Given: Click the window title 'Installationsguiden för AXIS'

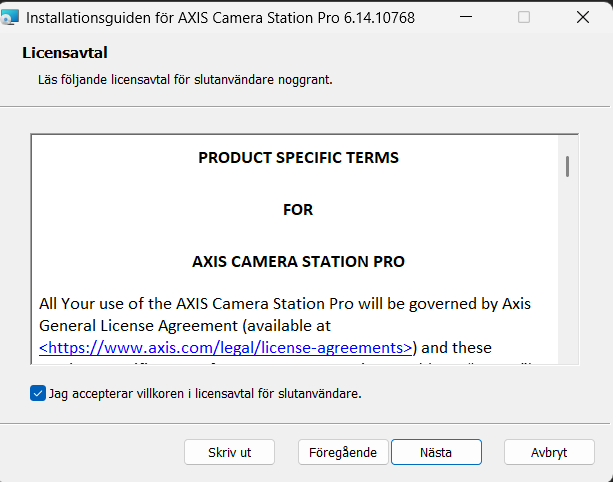Looking at the screenshot, I should pos(220,18).
